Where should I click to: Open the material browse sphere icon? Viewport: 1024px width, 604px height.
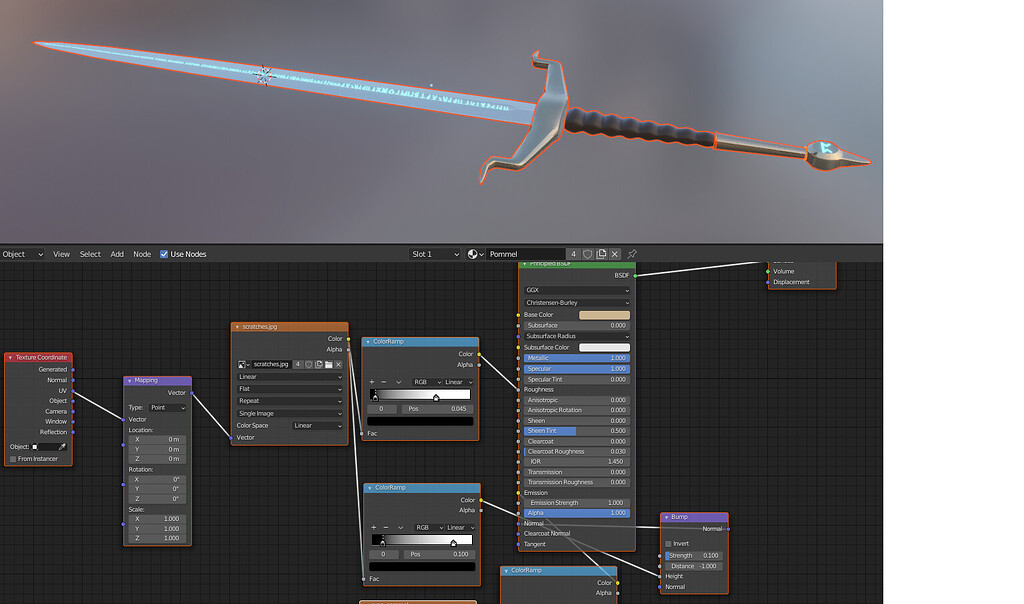point(475,254)
